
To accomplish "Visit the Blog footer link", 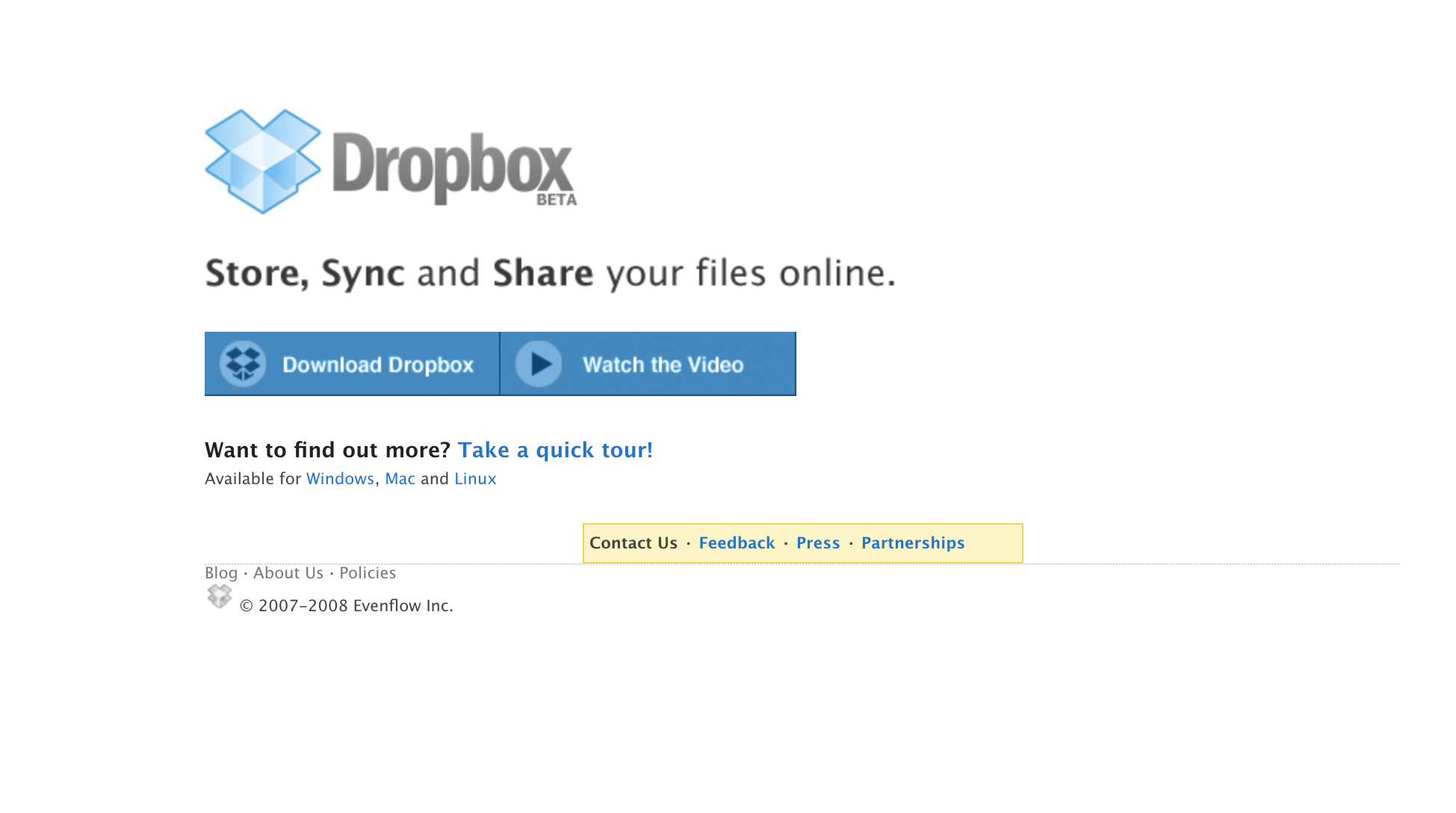I will pyautogui.click(x=221, y=573).
